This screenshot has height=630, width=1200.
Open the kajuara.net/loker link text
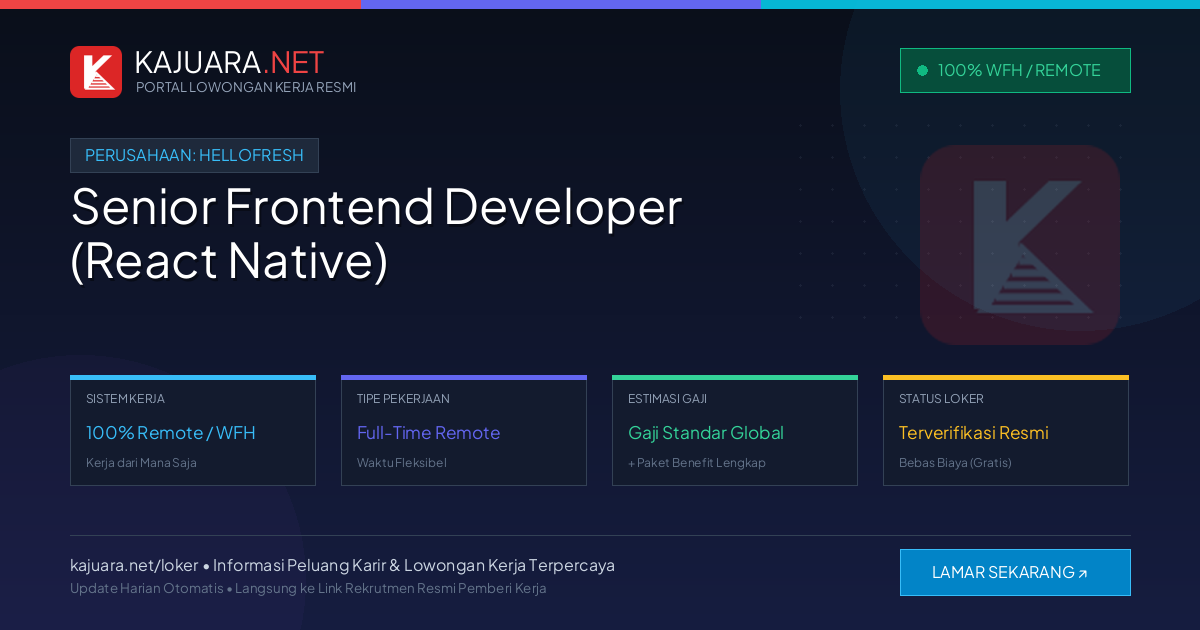[x=134, y=565]
